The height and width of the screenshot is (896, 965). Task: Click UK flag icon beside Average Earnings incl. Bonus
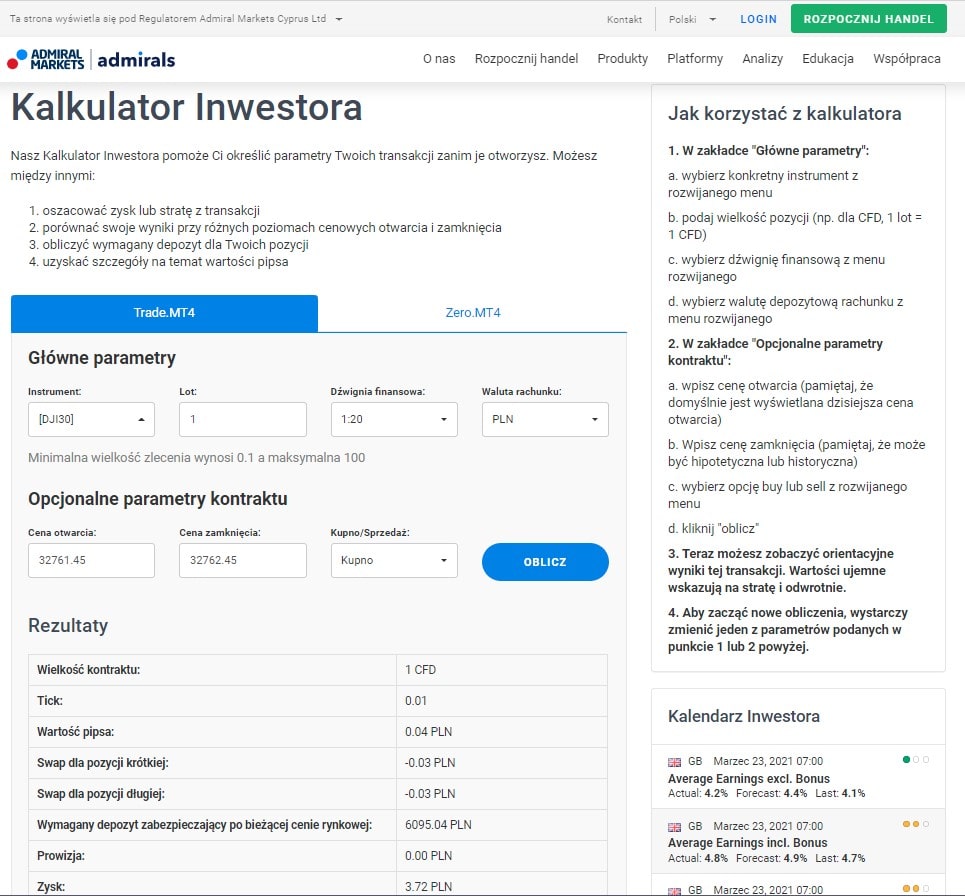pos(675,826)
